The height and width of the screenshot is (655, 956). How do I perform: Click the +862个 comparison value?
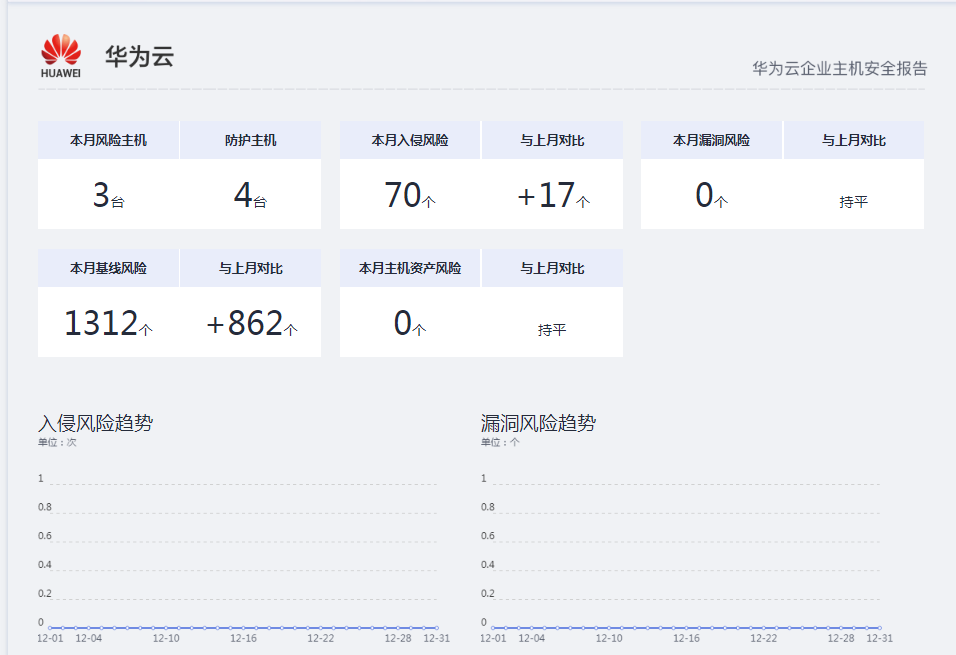251,324
